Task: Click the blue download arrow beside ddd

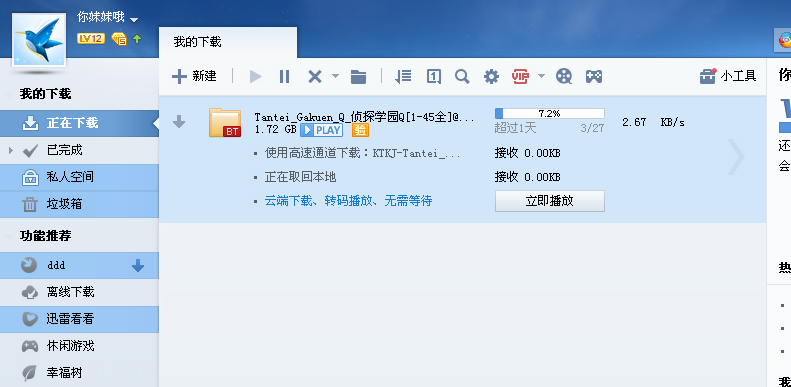Action: coord(138,265)
